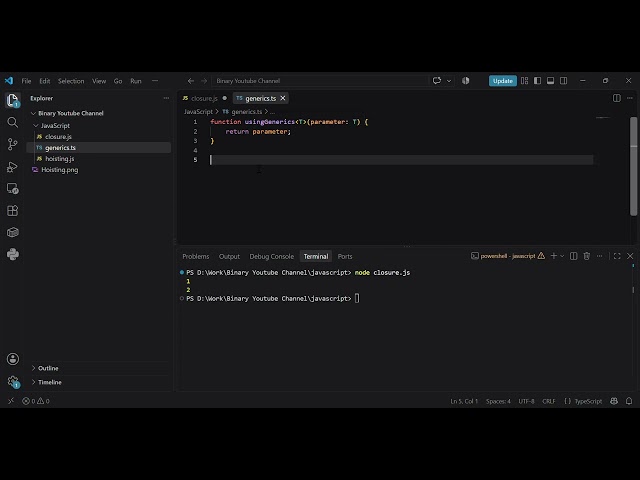Open closure.js in the explorer tree
Viewport: 640px width, 480px height.
pyautogui.click(x=58, y=137)
